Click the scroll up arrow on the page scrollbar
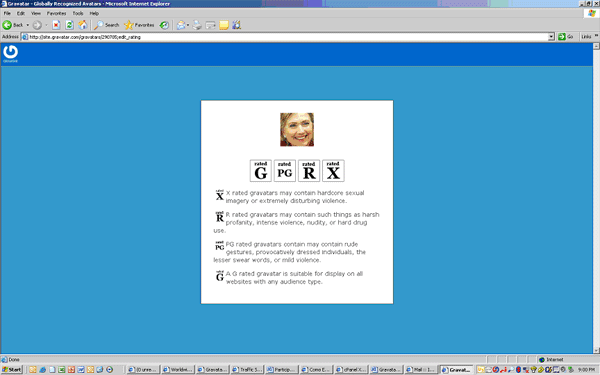Viewport: 600px width, 375px height. 596,46
